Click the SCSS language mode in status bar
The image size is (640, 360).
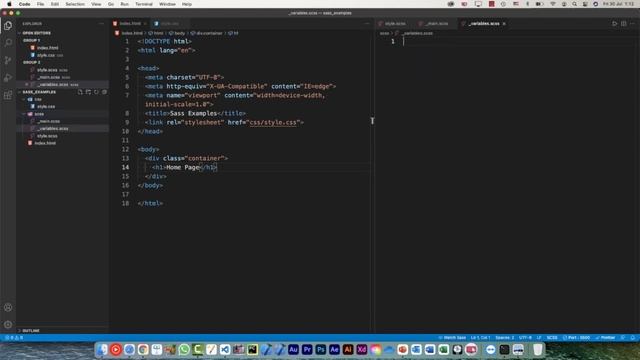pos(552,338)
